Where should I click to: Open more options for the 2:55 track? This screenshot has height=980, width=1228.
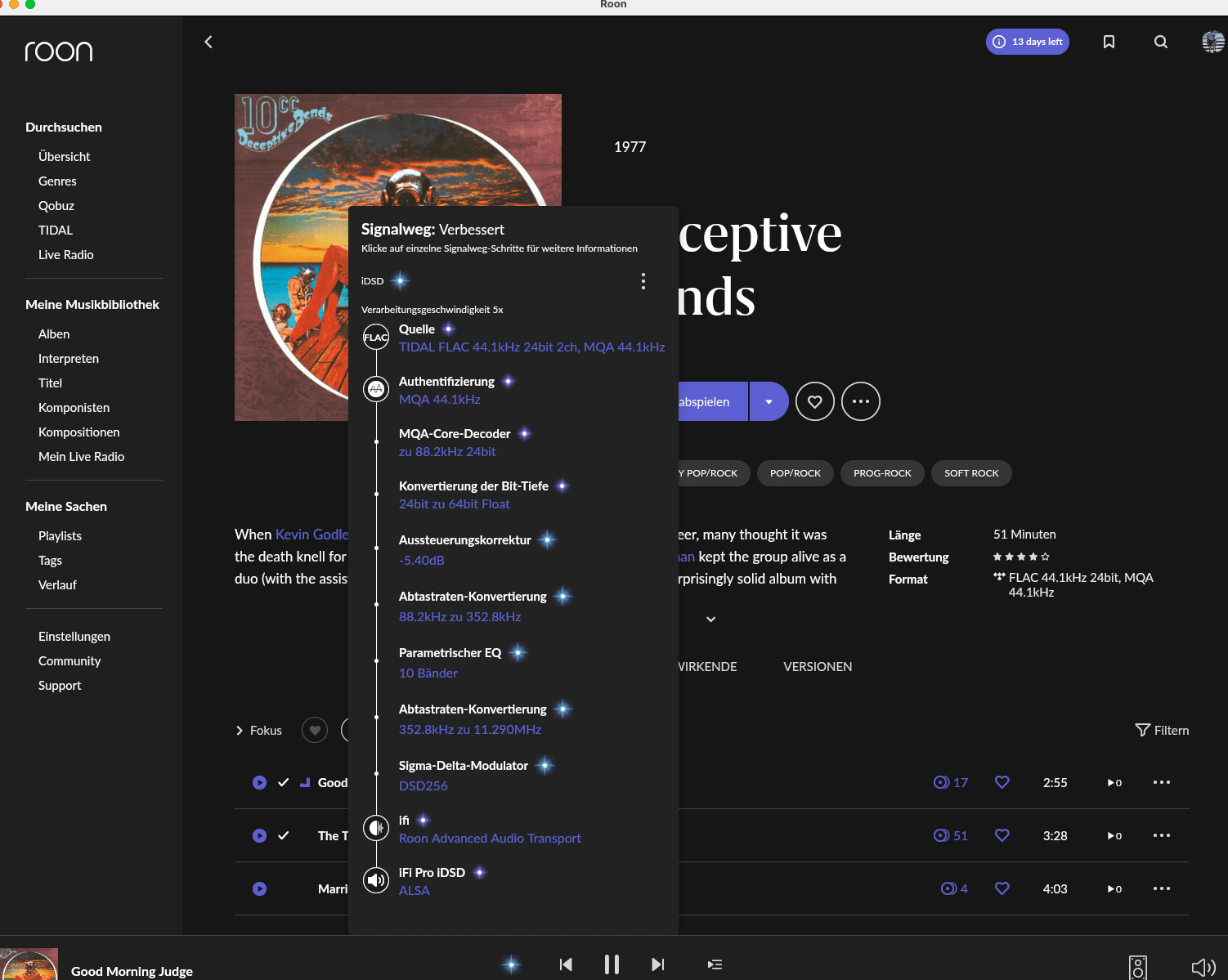pos(1162,782)
